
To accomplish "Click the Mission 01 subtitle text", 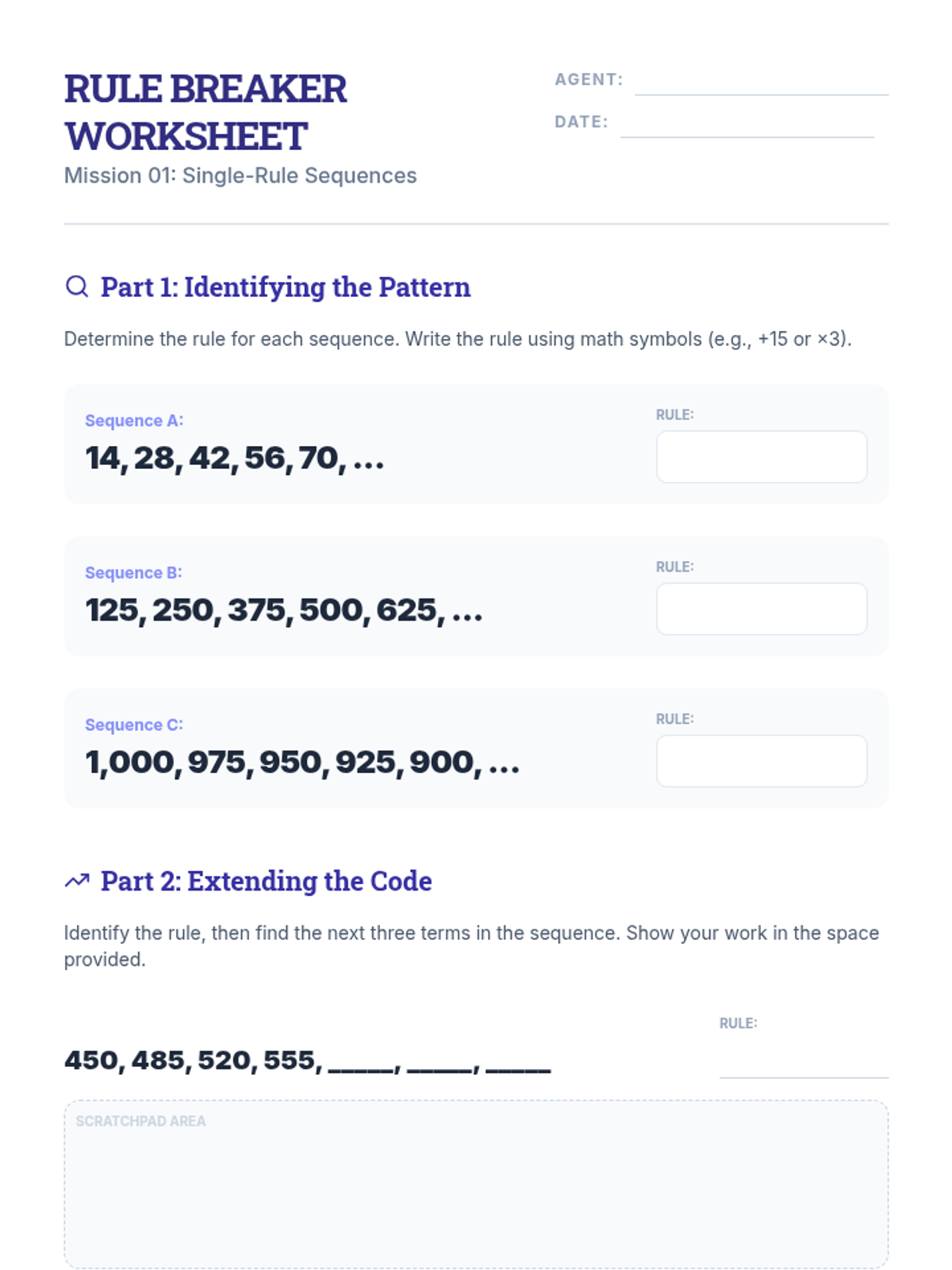I will [240, 175].
